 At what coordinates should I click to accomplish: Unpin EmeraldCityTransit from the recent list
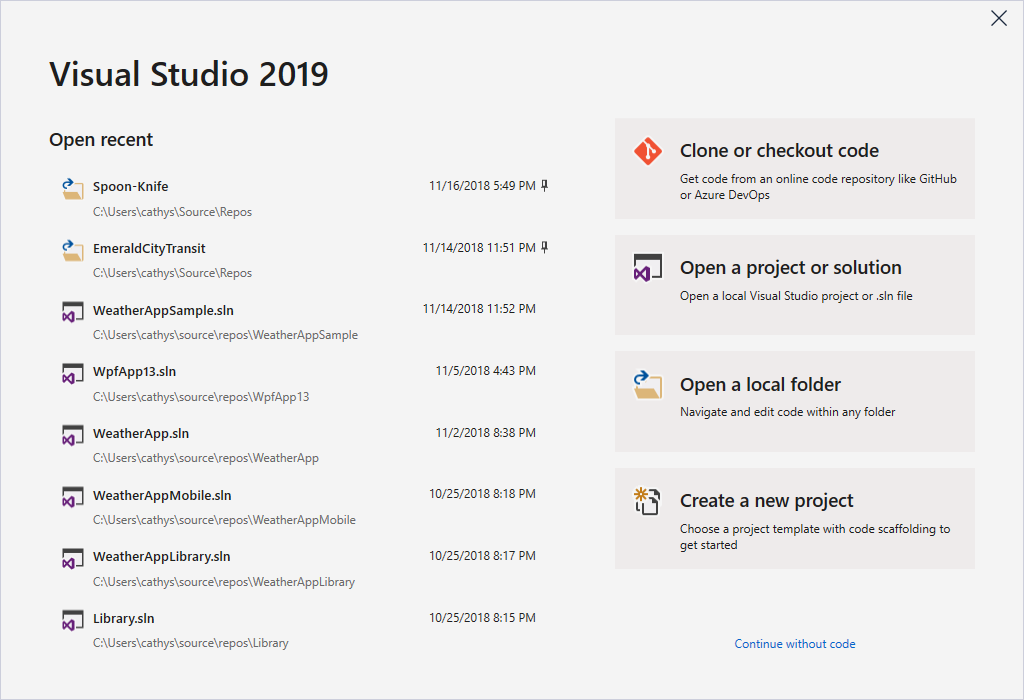[543, 247]
